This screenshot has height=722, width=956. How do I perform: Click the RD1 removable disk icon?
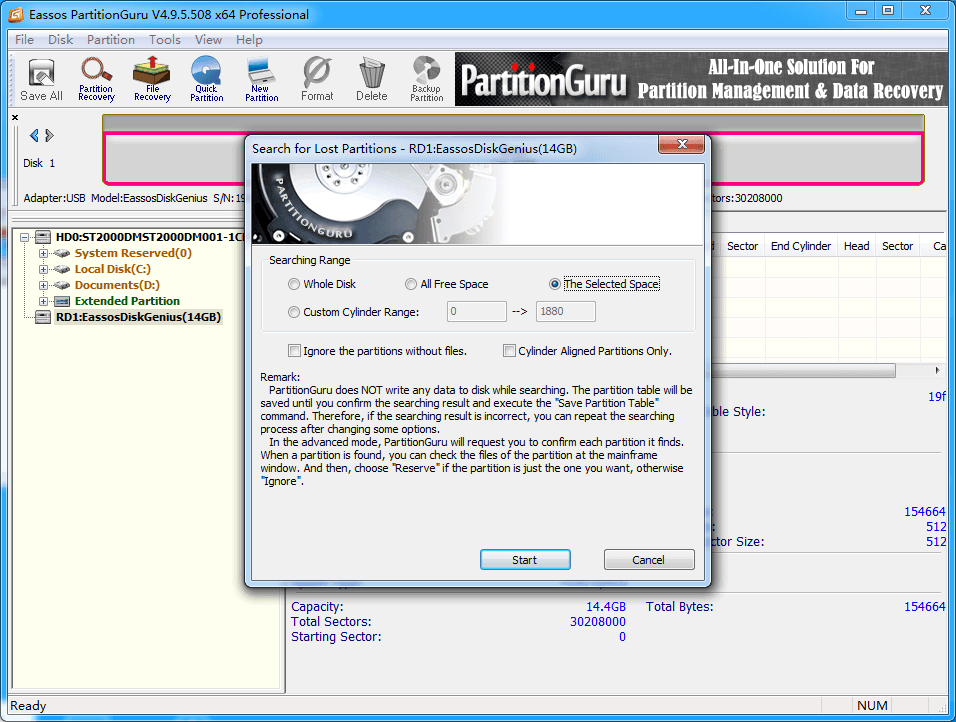coord(43,317)
